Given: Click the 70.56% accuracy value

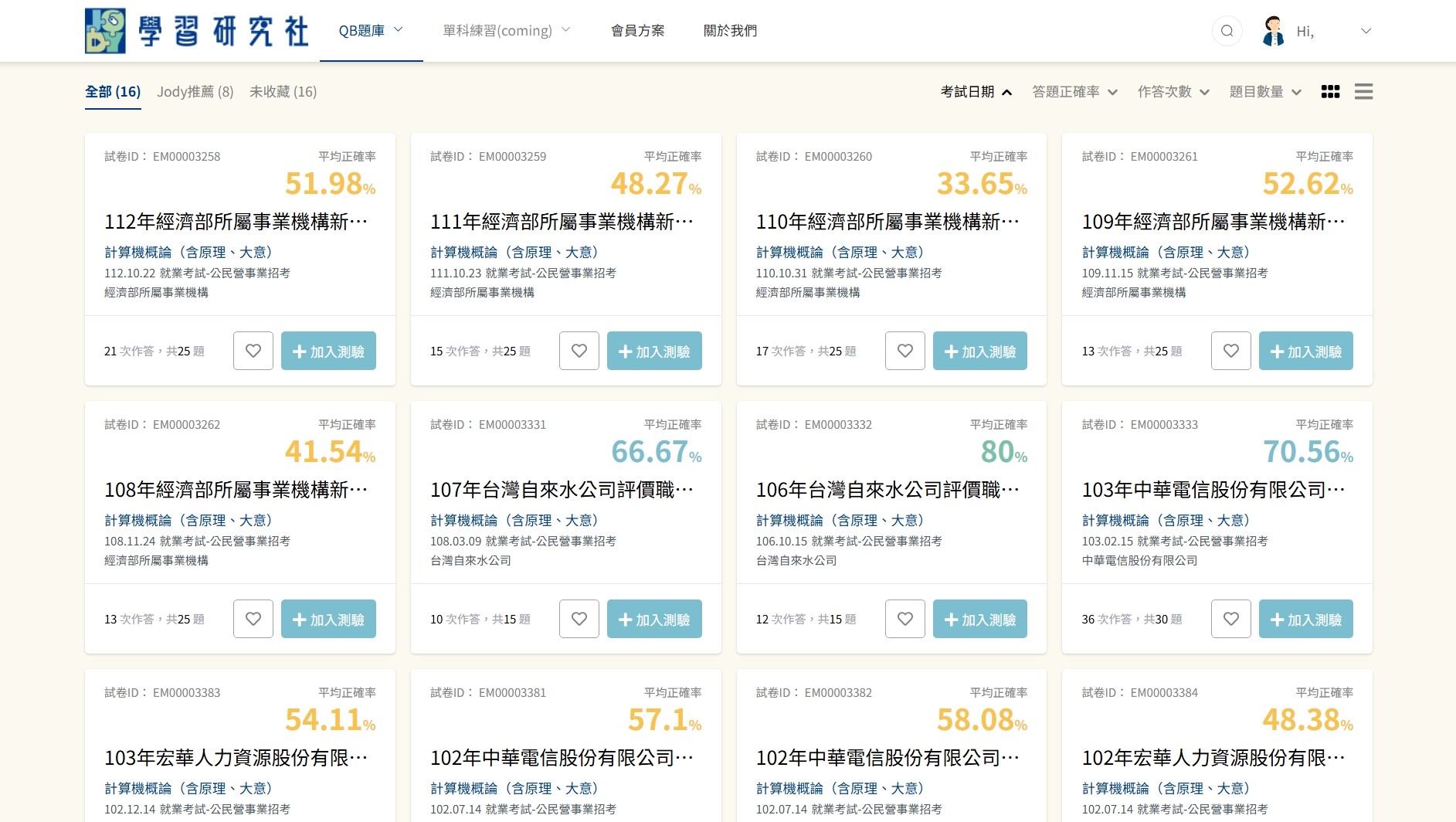Looking at the screenshot, I should tap(1308, 452).
